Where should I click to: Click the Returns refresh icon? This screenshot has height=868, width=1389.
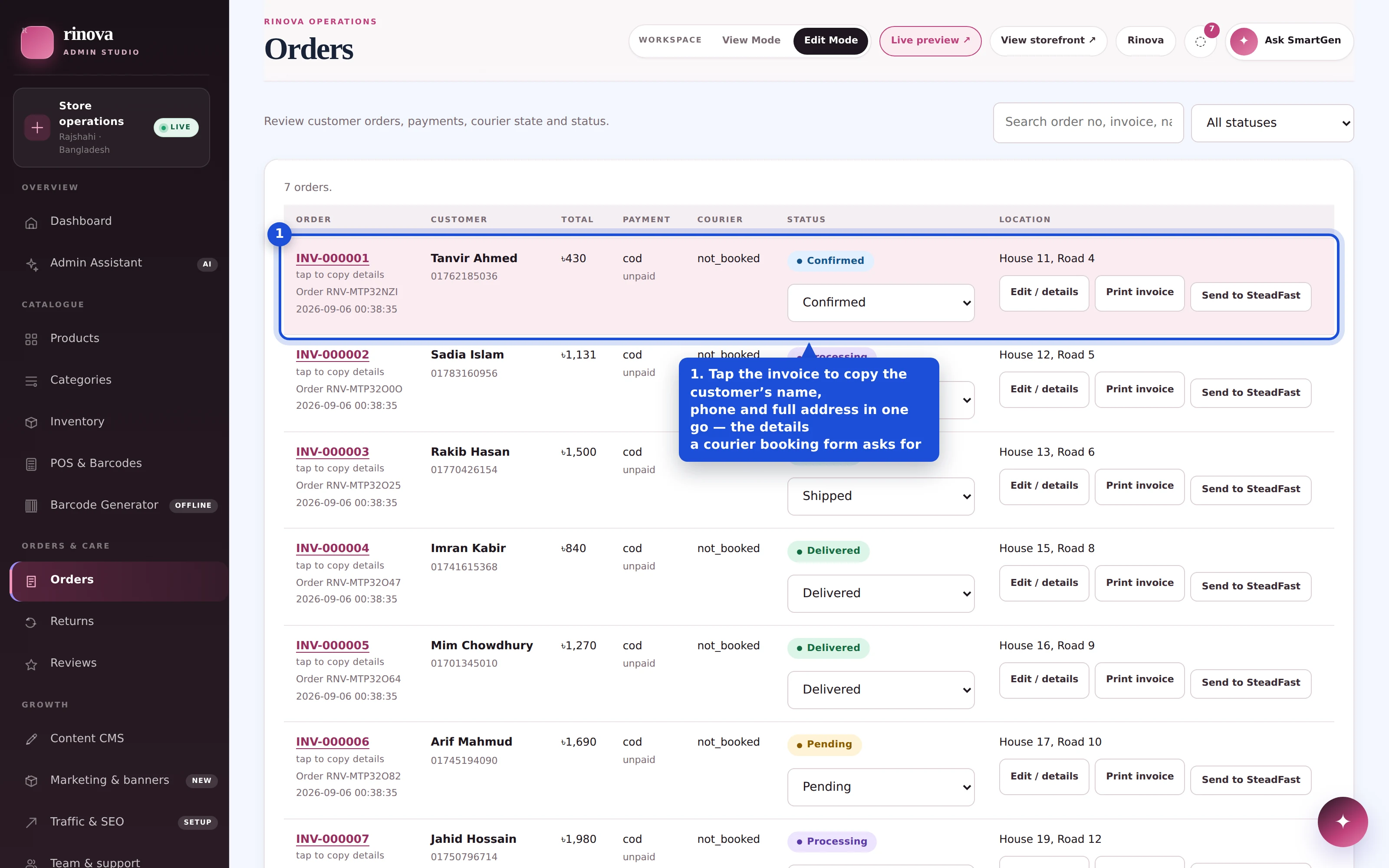32,622
